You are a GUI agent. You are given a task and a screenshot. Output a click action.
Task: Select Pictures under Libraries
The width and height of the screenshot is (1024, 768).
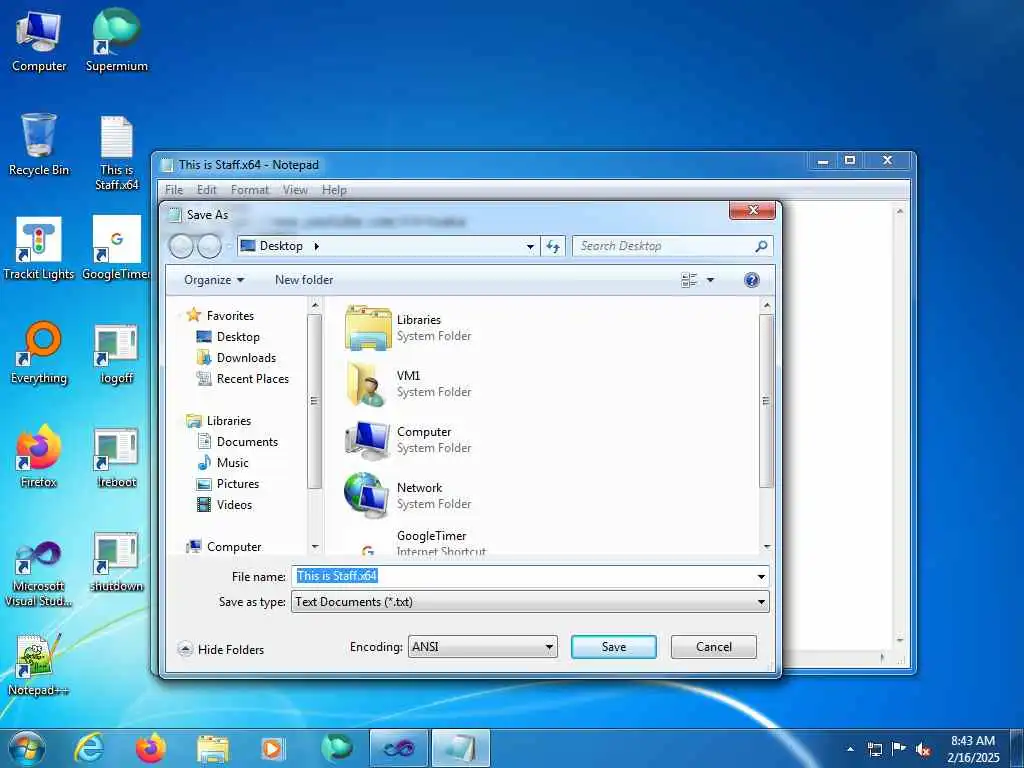(227, 483)
